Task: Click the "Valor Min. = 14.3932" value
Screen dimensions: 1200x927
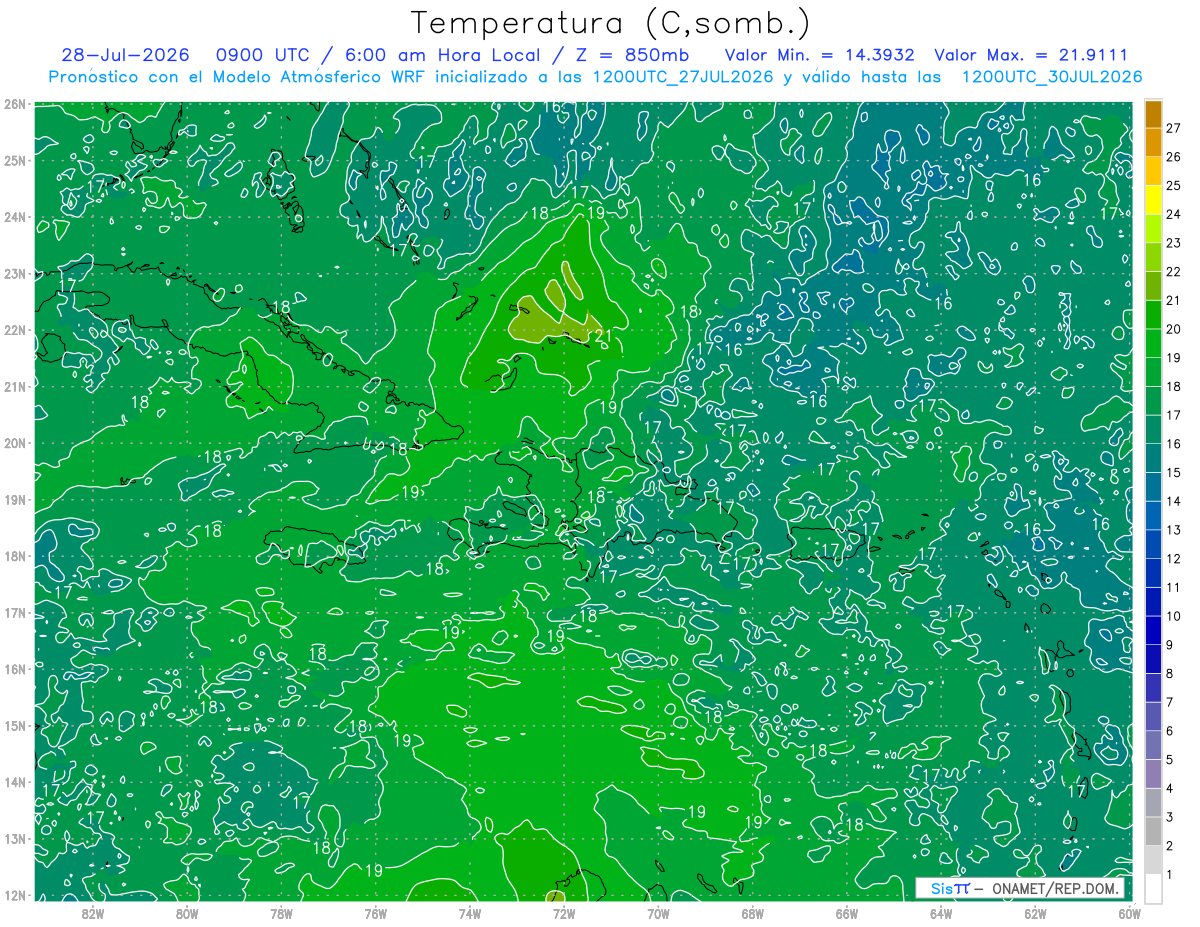Action: point(818,55)
